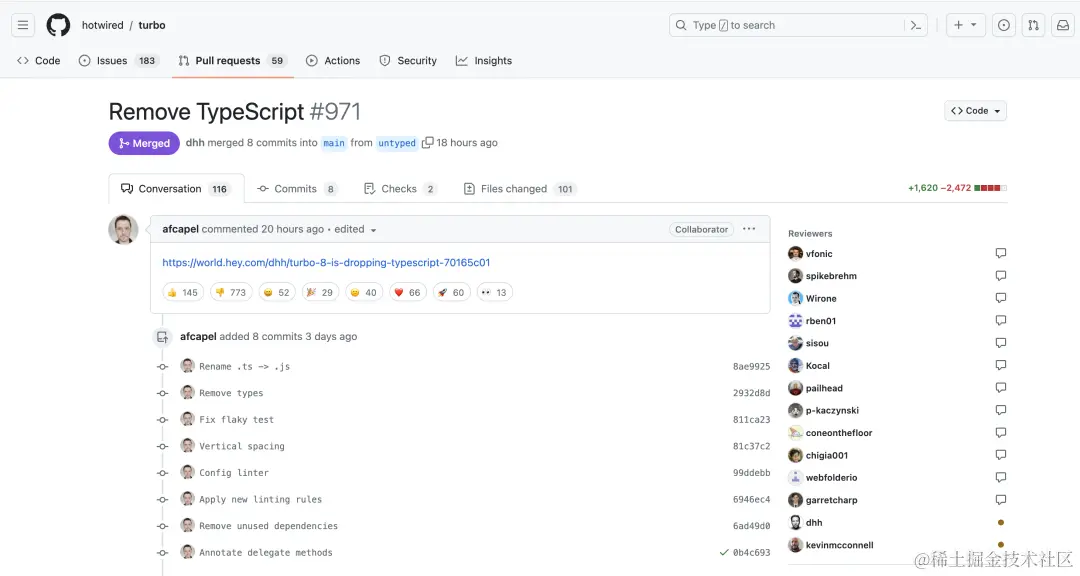
Task: Open the hotwired organization link
Action: (103, 25)
